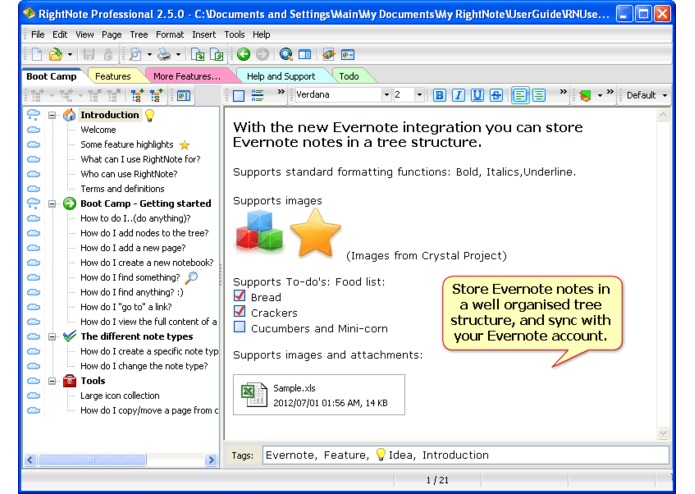Click the printer icon in the toolbar
This screenshot has width=695, height=494.
point(164,54)
